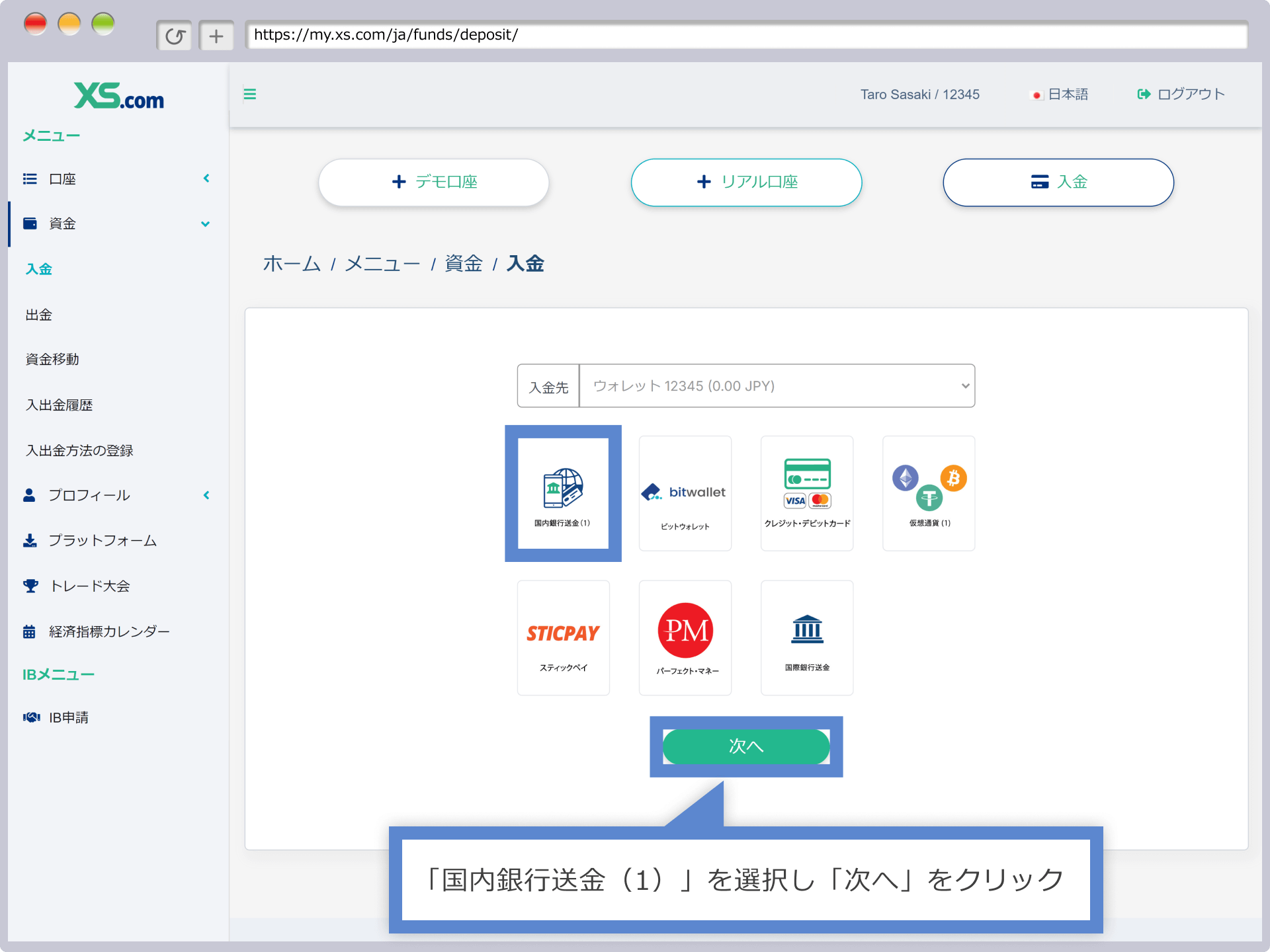Open 資金移動 in the sidebar

click(52, 359)
